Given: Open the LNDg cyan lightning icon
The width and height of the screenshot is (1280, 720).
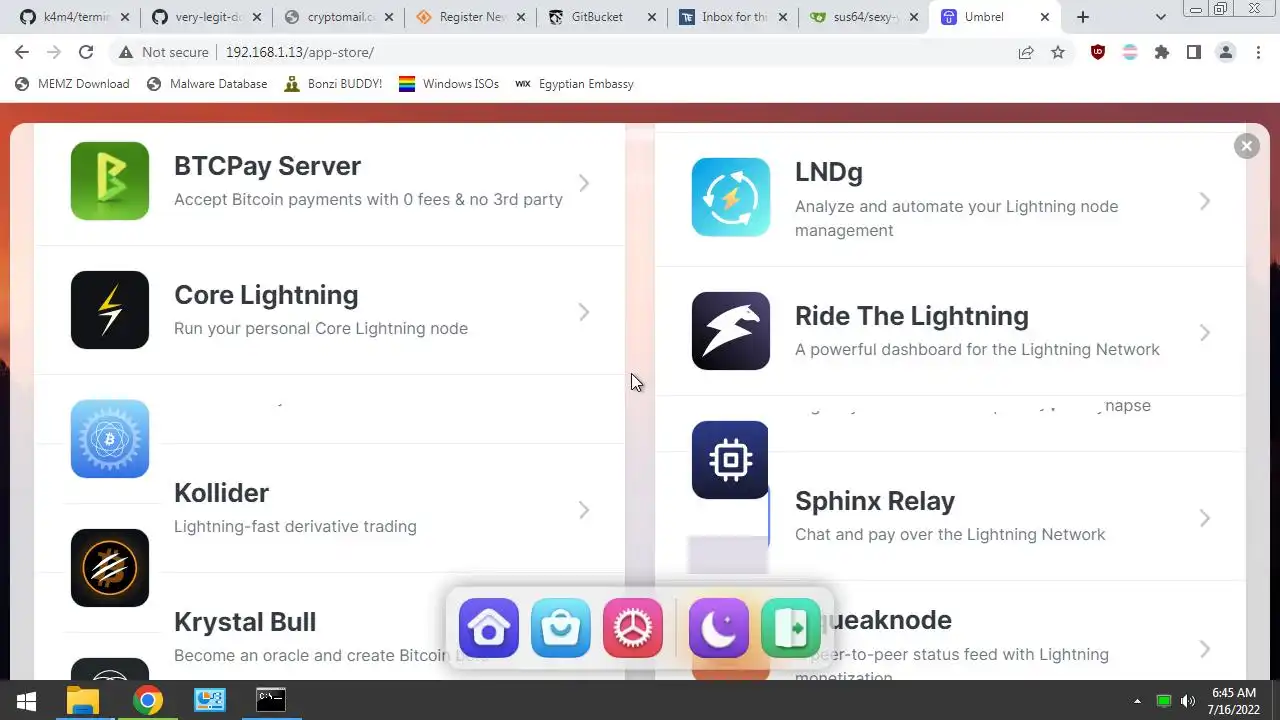Looking at the screenshot, I should point(731,197).
